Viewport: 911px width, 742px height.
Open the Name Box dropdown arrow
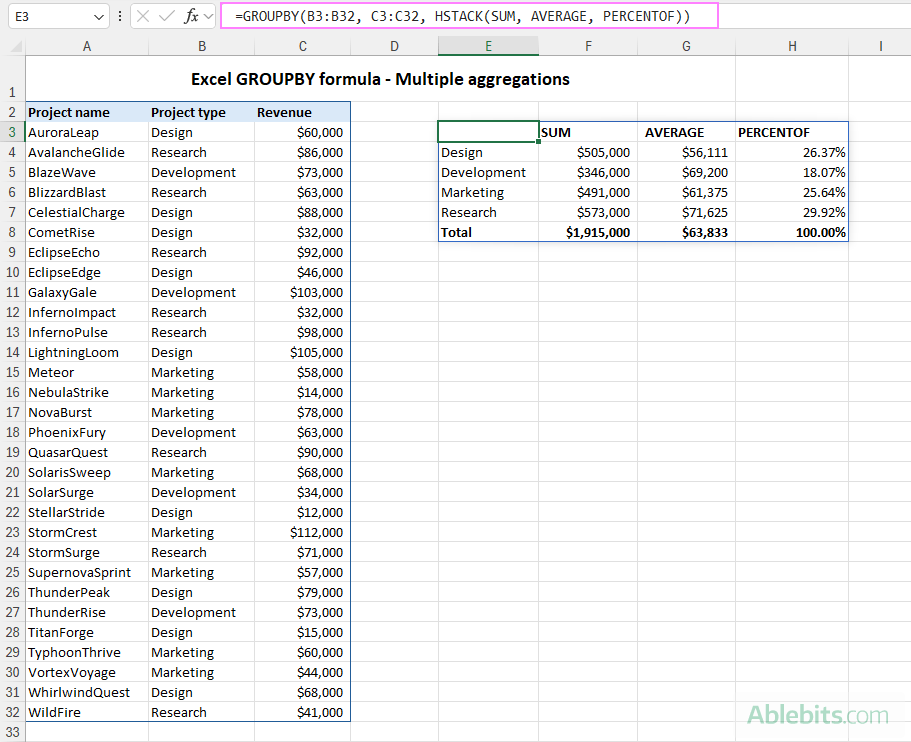pos(97,15)
